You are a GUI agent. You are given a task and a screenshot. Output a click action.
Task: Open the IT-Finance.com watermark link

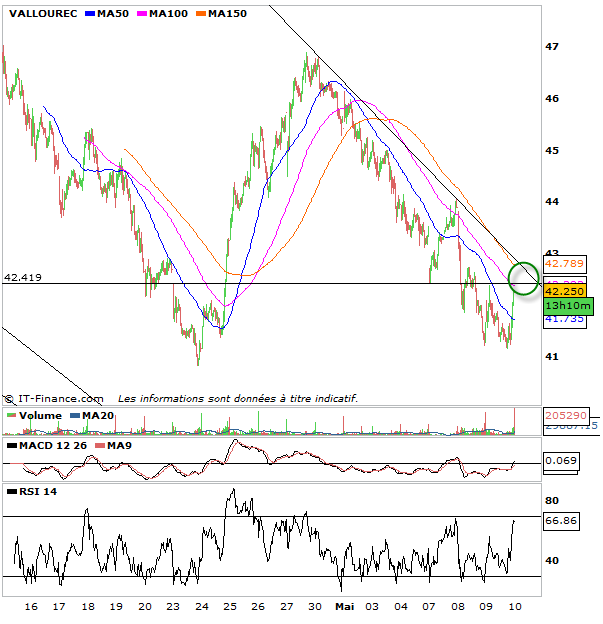[x=58, y=398]
